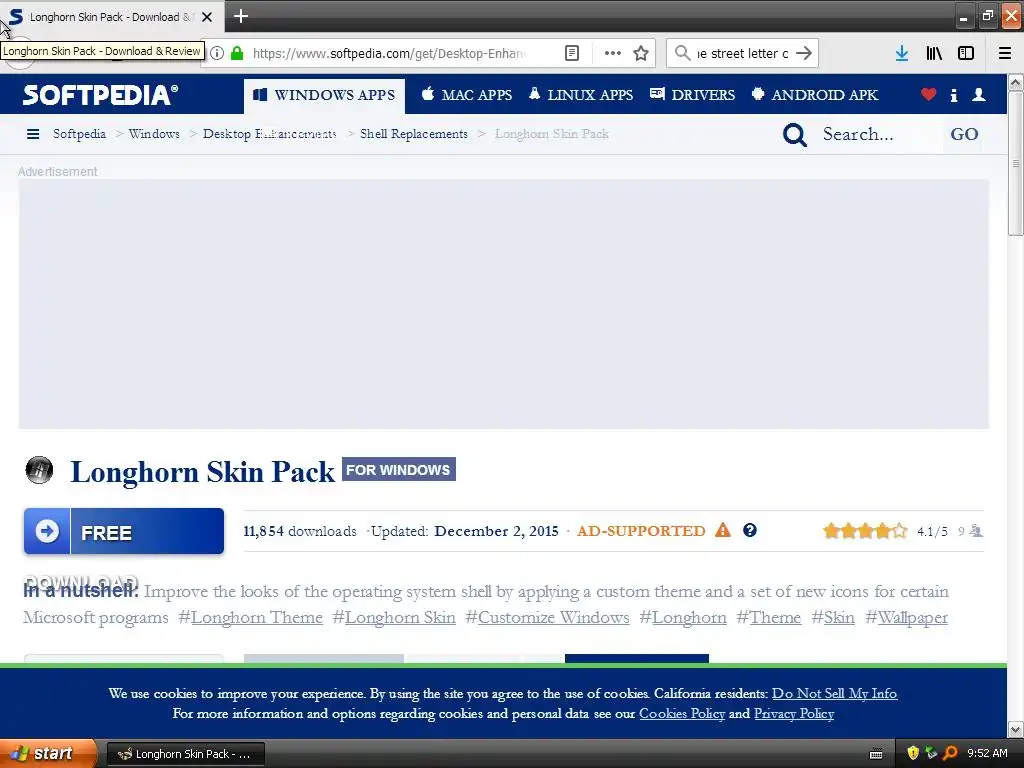This screenshot has width=1024, height=768.
Task: Click the site search magnifier icon
Action: click(x=795, y=135)
